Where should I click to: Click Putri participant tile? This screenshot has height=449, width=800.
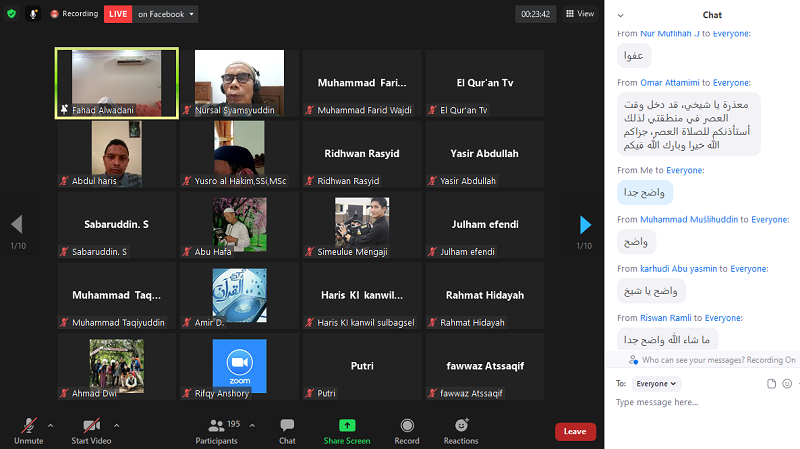point(362,367)
